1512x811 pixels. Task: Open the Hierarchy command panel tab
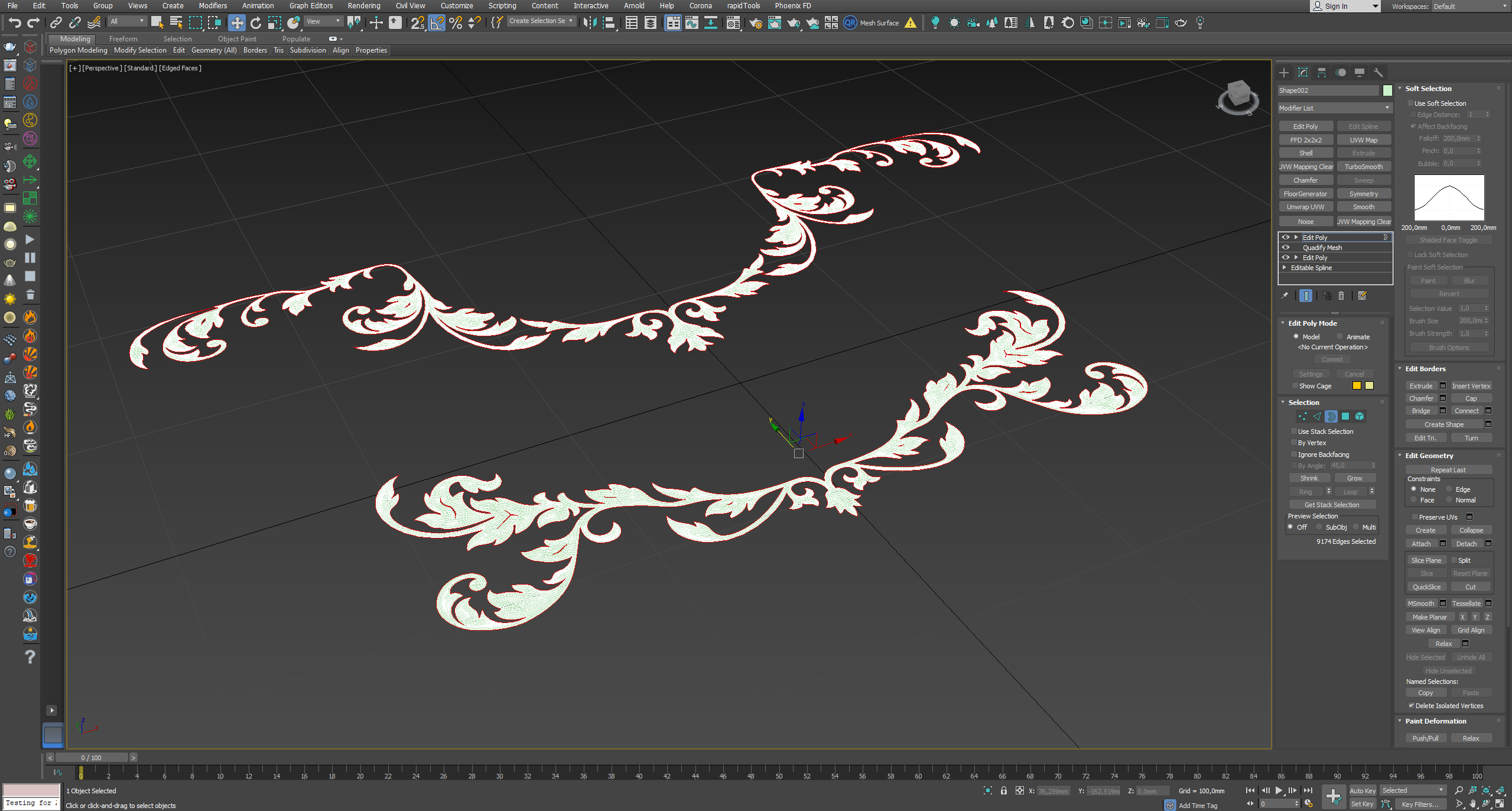[x=1322, y=73]
